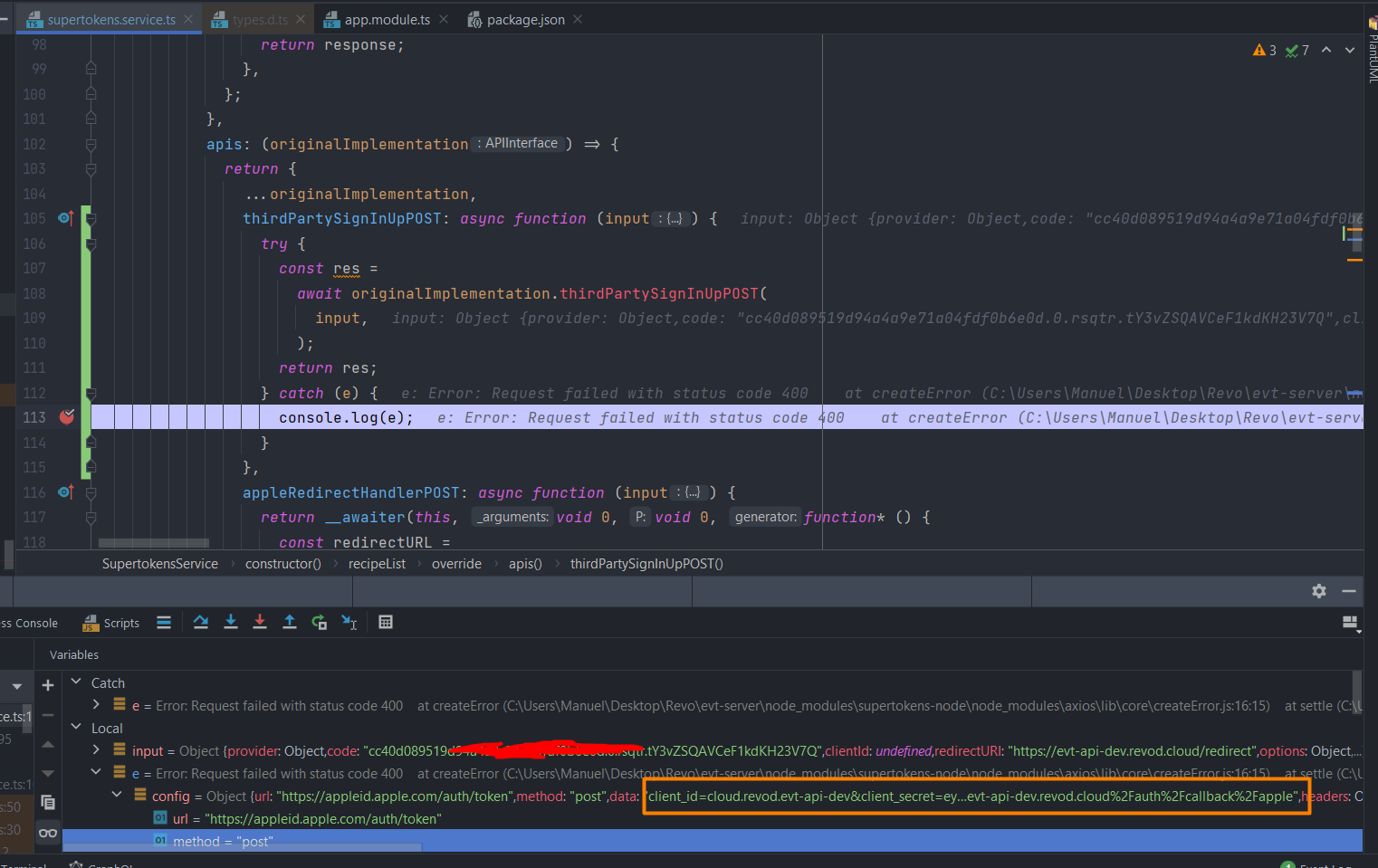Open the Process Console tab

coord(29,623)
